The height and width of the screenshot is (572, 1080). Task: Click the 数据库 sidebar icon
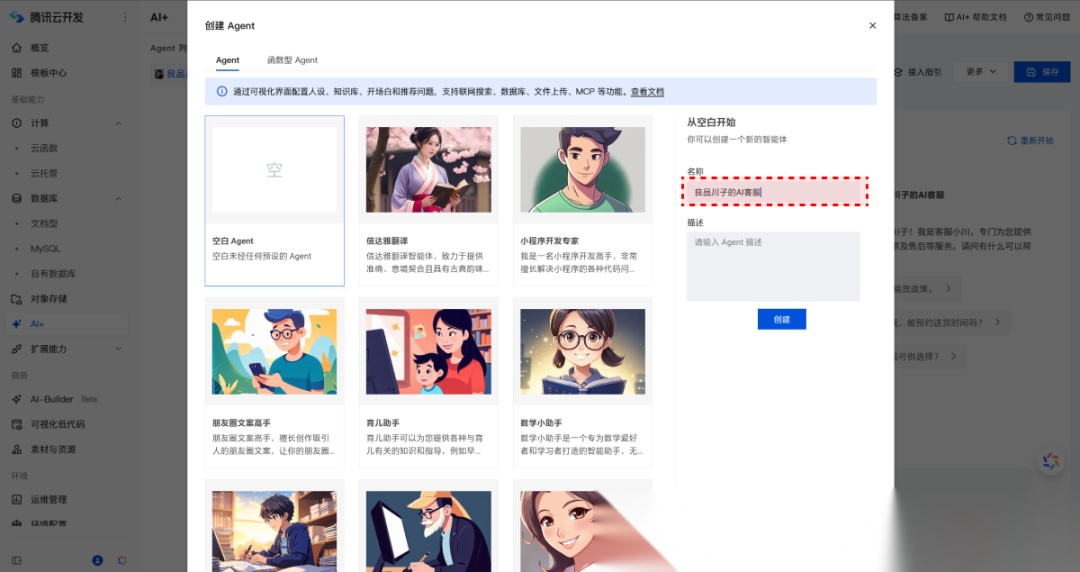[x=17, y=198]
